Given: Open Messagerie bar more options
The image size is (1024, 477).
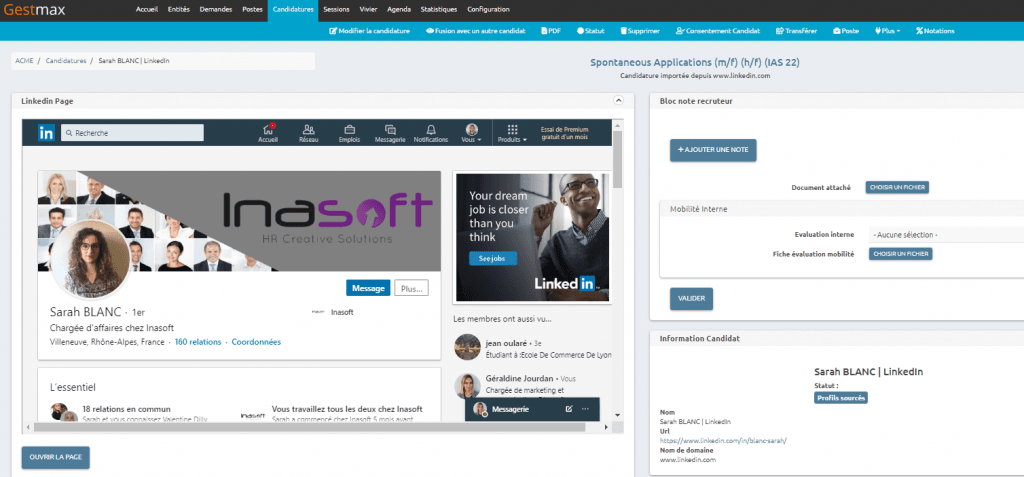Looking at the screenshot, I should [585, 409].
